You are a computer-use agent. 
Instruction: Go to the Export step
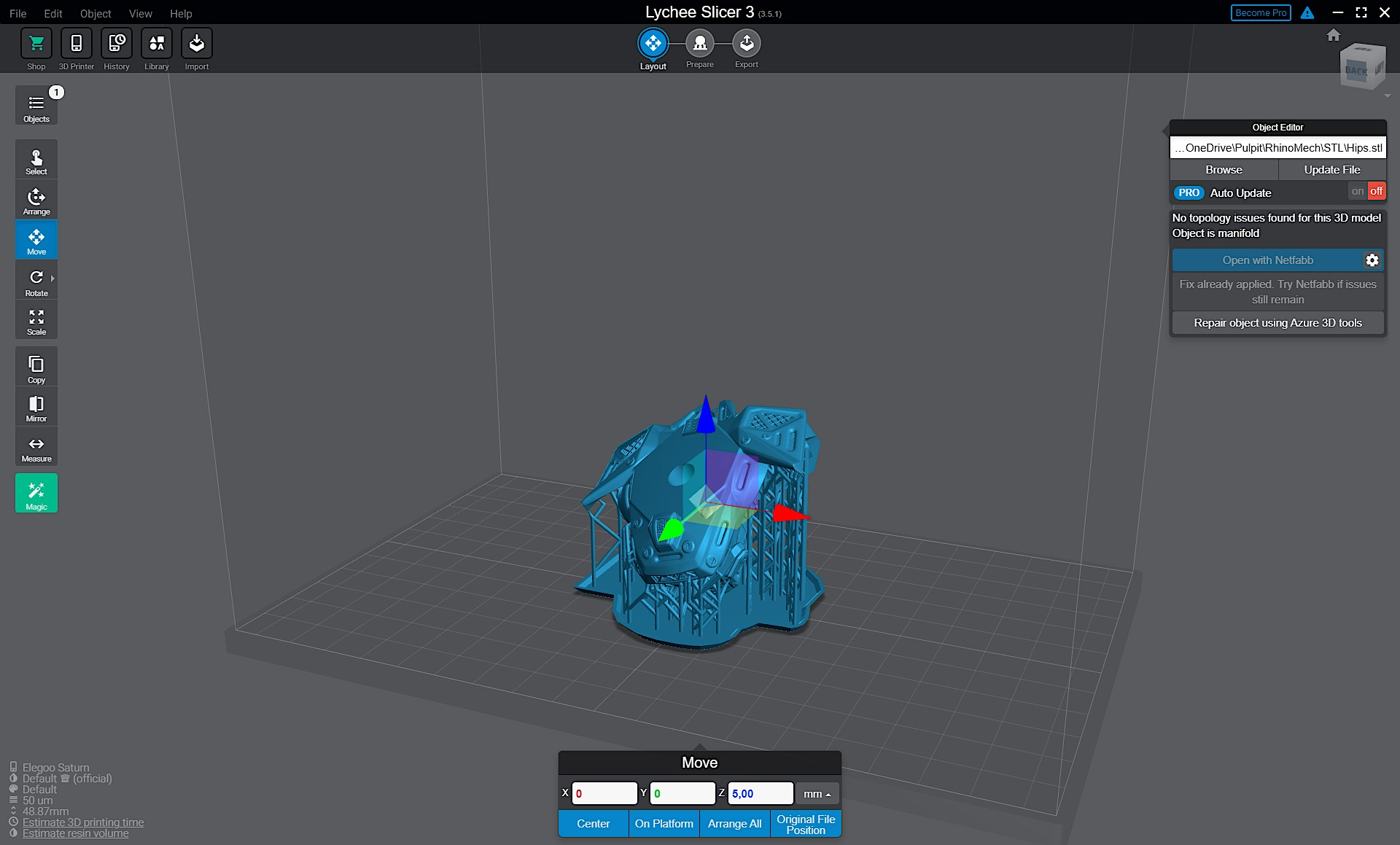(747, 44)
